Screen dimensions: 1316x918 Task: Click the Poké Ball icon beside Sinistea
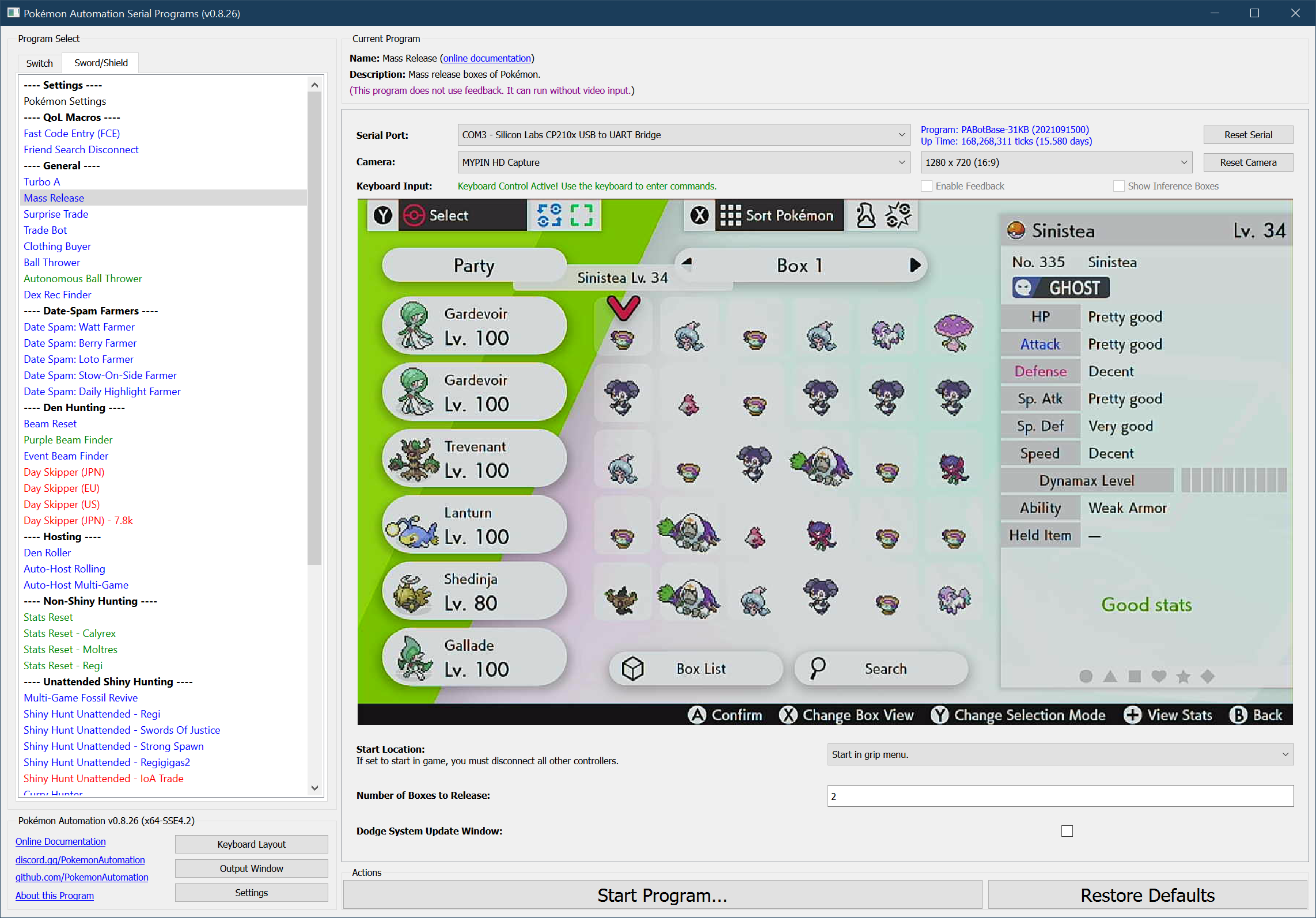coord(1016,231)
